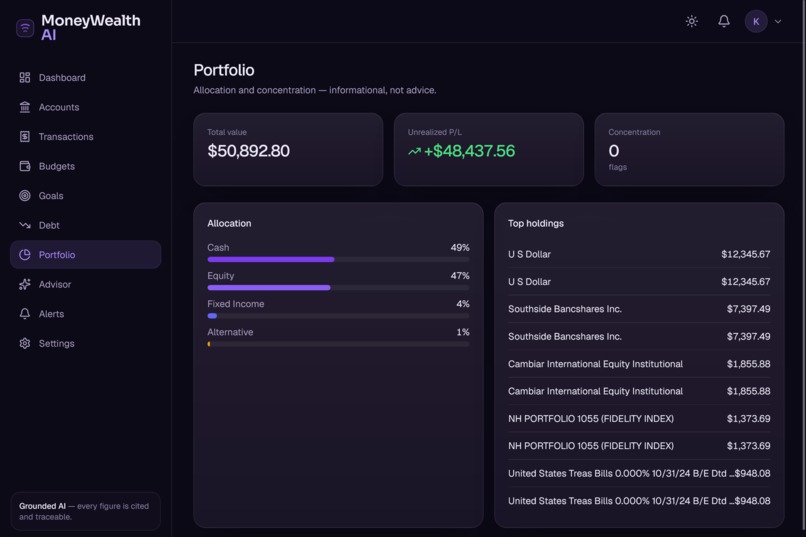Navigate to Budgets
This screenshot has width=806, height=537.
click(85, 166)
